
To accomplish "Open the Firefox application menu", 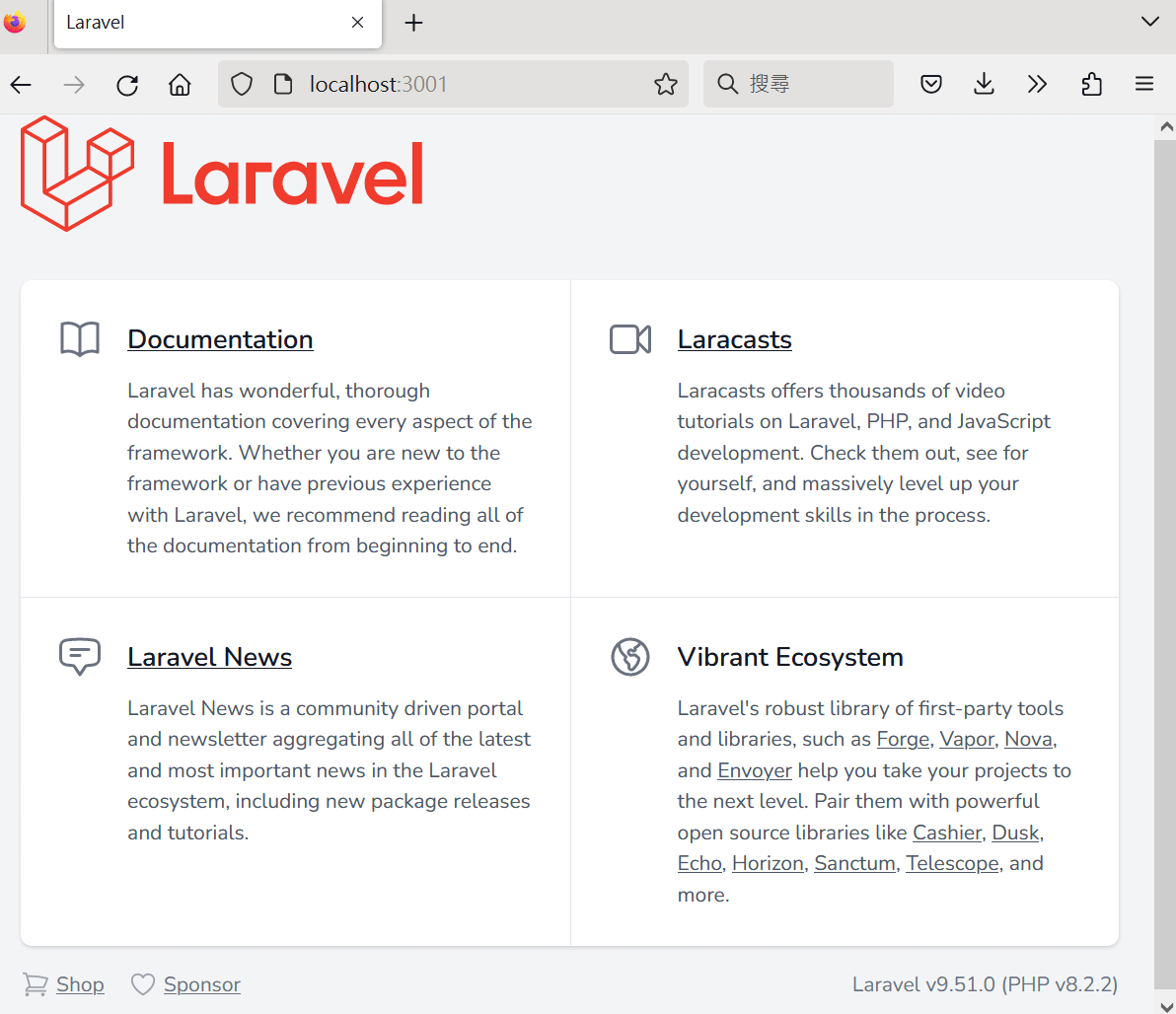I will 1143,84.
